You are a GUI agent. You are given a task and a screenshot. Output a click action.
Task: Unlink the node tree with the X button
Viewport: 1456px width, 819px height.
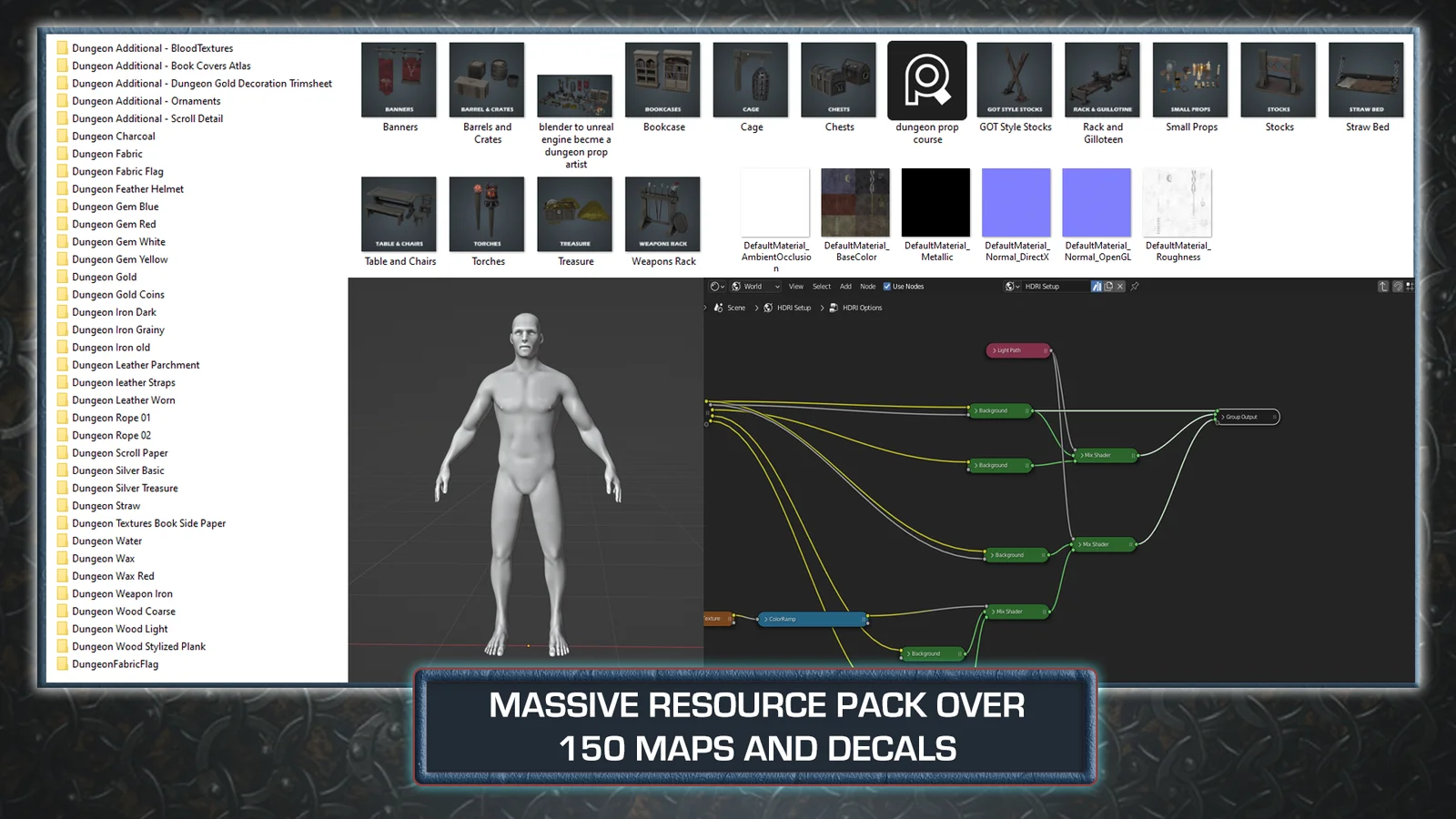point(1120,287)
